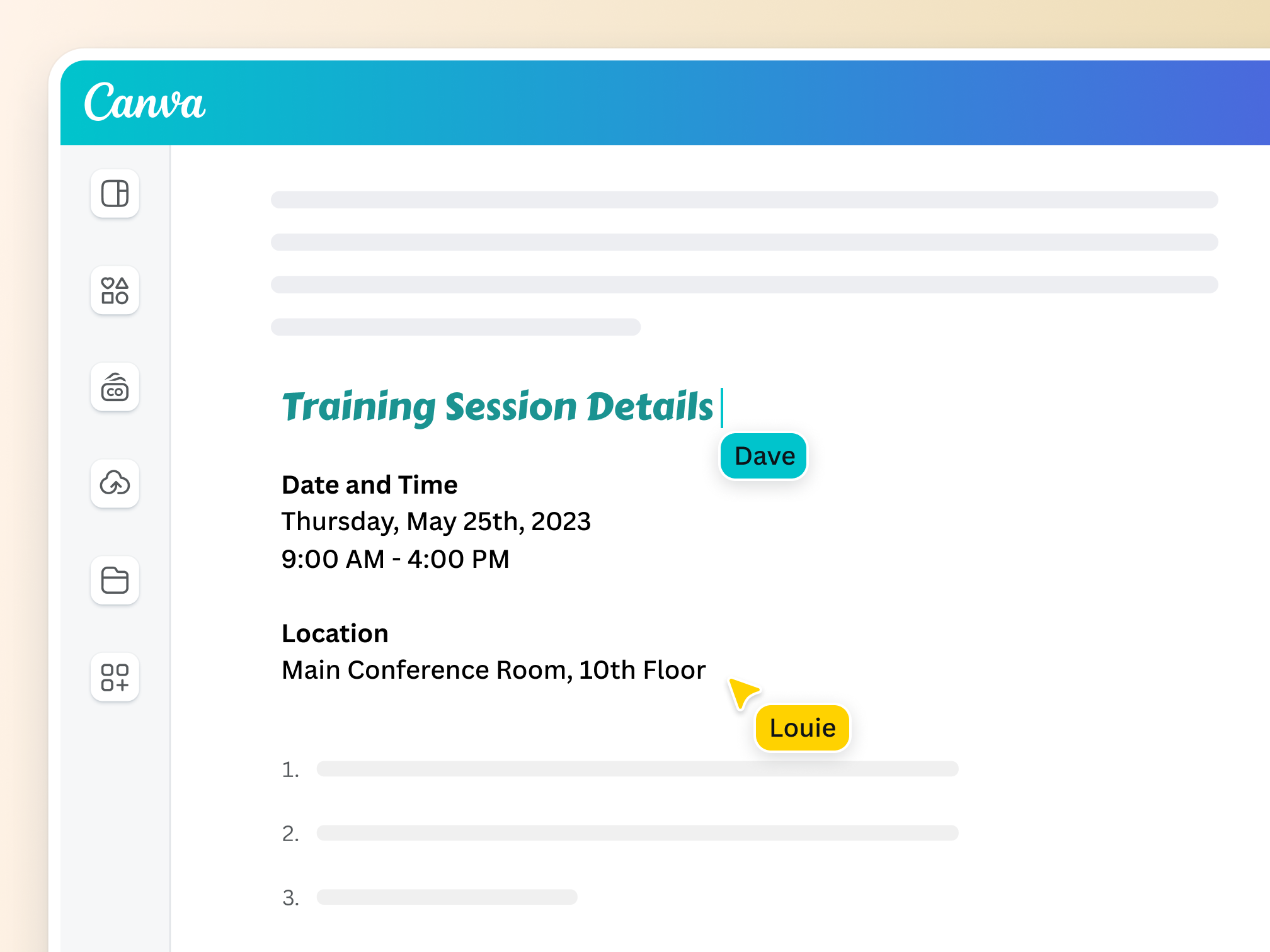Click the Canva logo
Image resolution: width=1270 pixels, height=952 pixels.
click(x=145, y=103)
